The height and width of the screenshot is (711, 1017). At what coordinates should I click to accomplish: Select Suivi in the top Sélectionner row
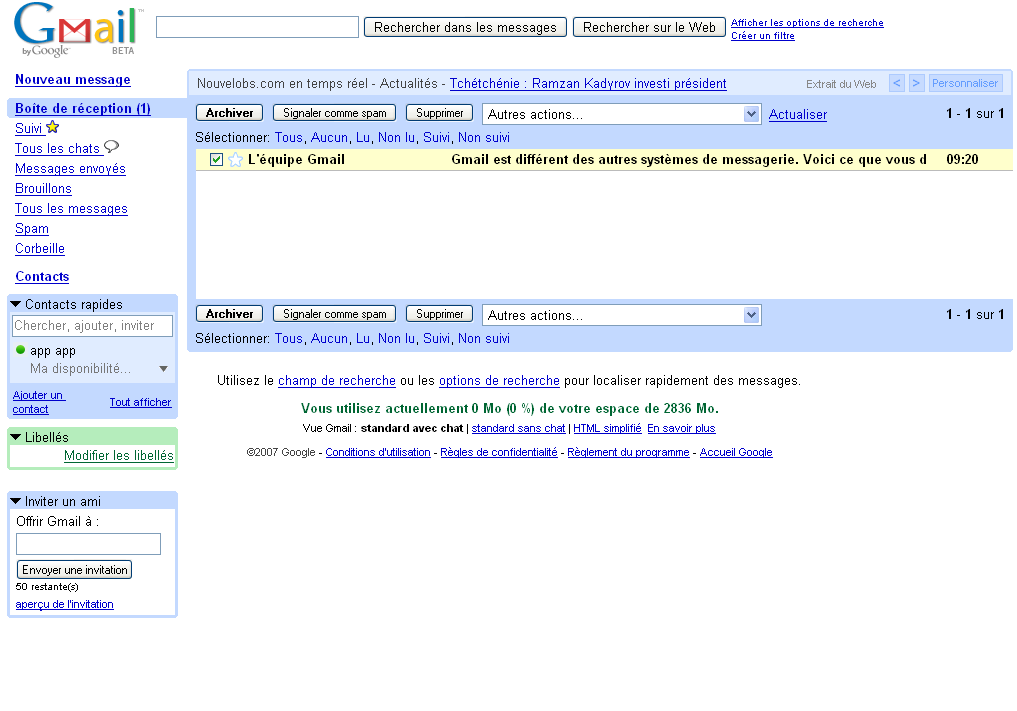[x=436, y=138]
